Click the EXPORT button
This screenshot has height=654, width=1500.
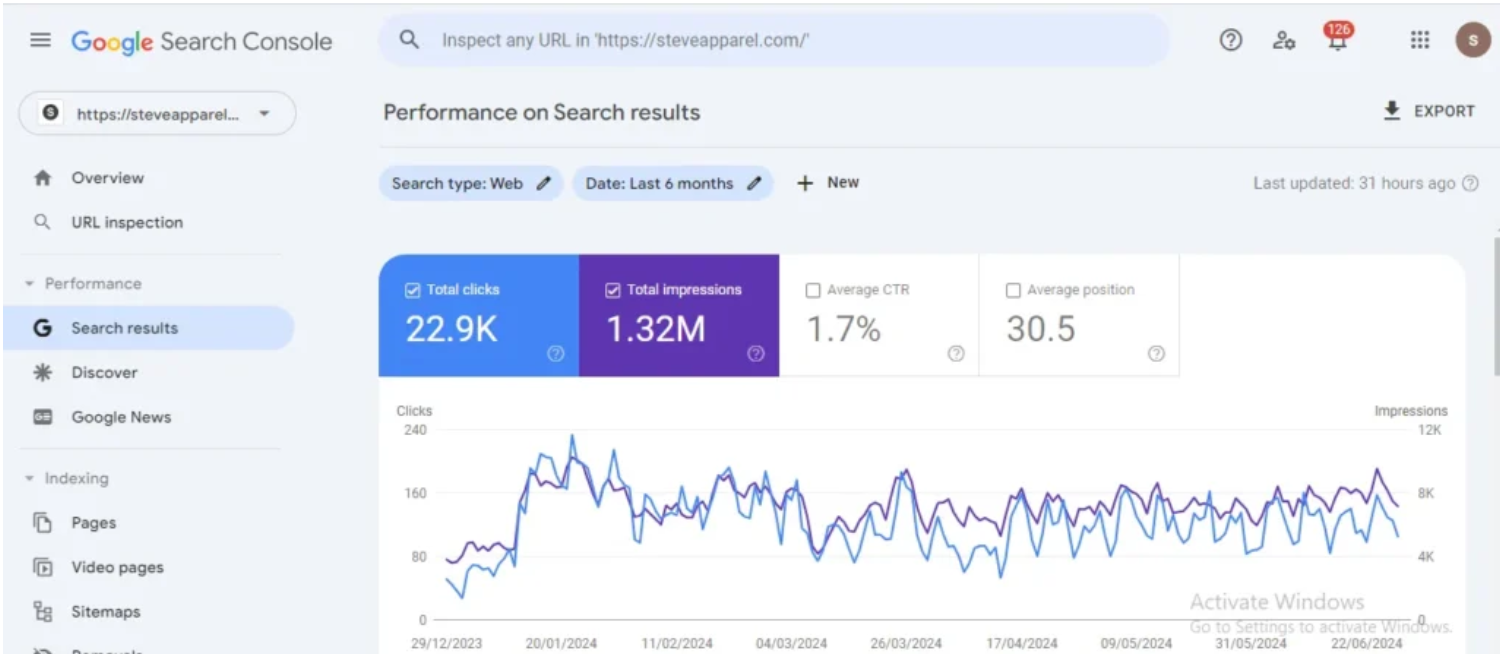[1430, 111]
